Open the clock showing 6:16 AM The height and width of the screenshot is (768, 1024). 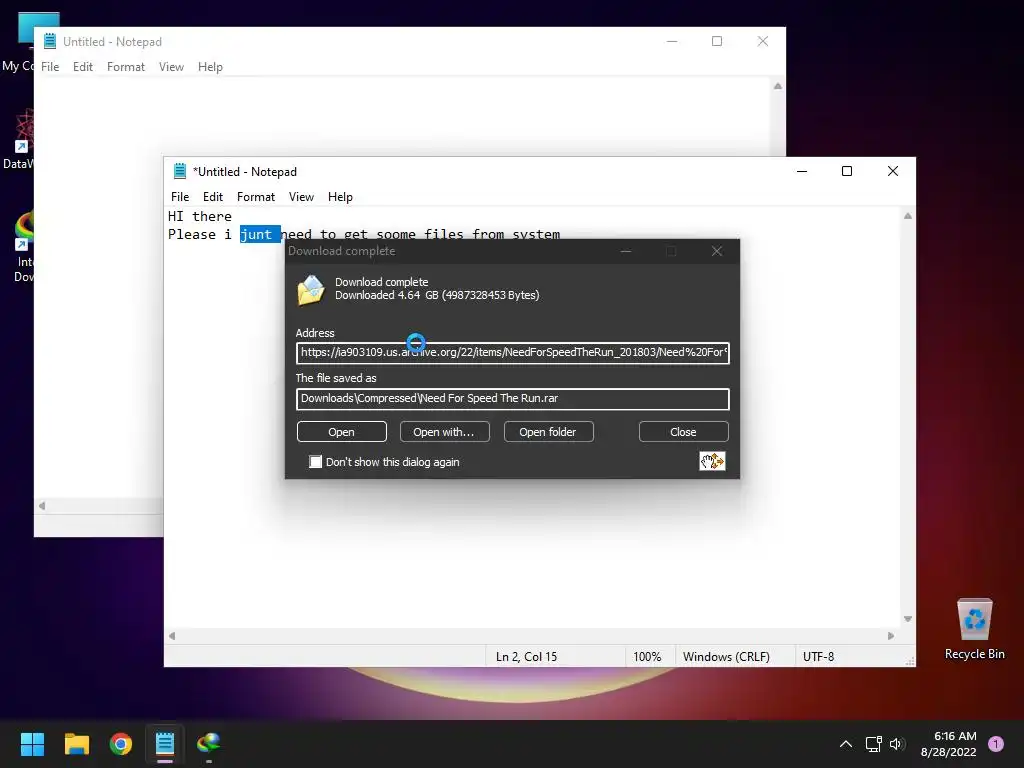[949, 744]
